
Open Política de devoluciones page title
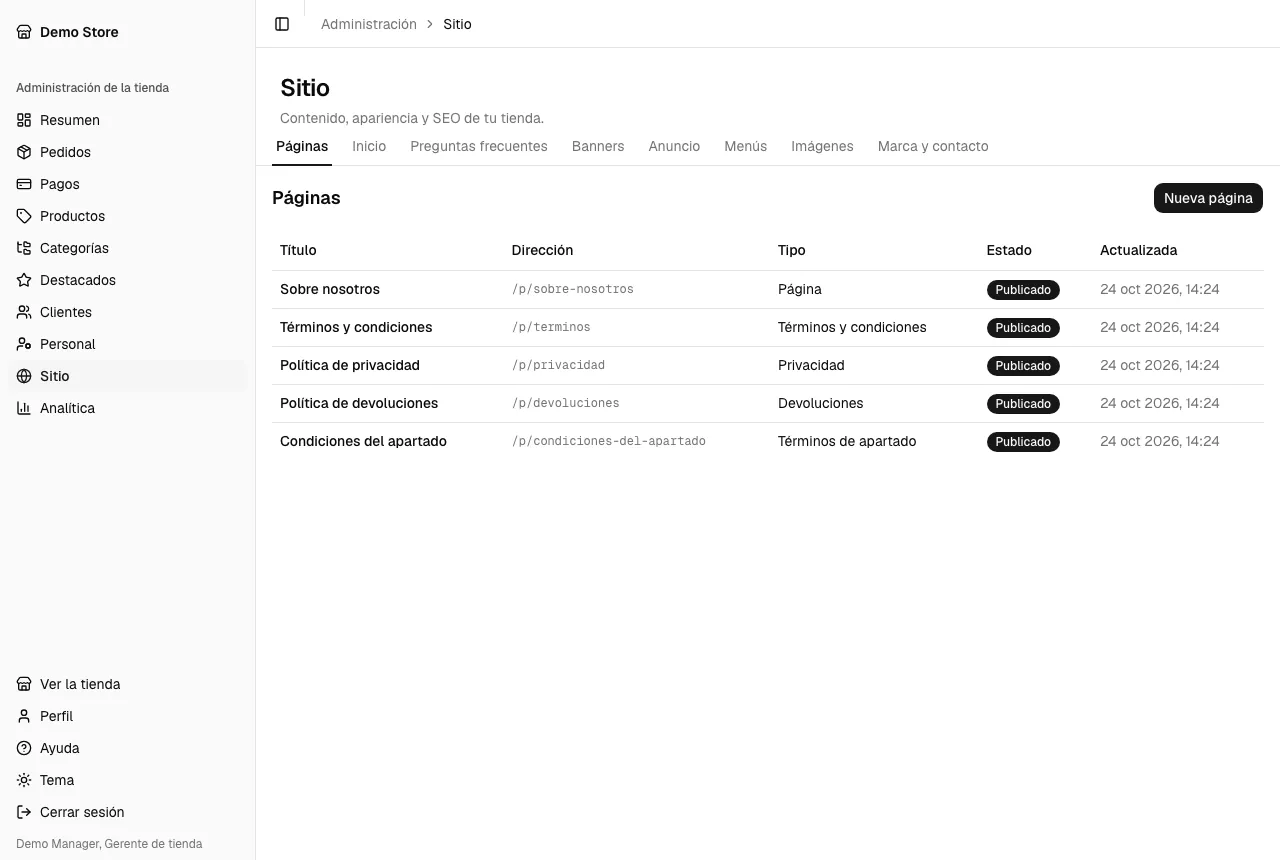(x=359, y=403)
